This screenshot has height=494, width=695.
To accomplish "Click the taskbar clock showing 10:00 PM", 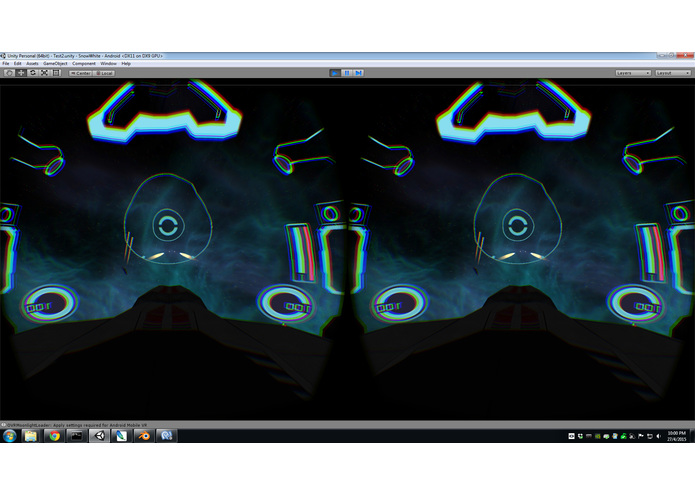I will coord(677,436).
